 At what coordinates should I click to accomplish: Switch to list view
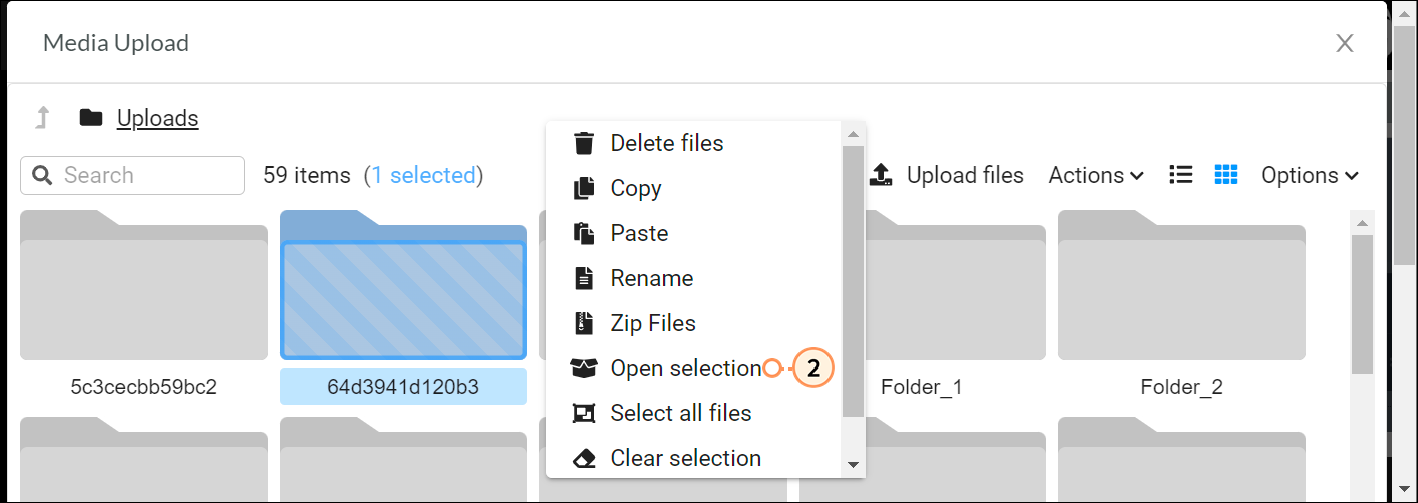click(1181, 175)
